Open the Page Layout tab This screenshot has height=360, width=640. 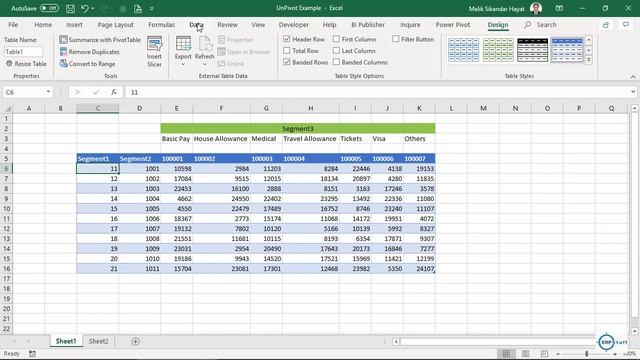click(x=116, y=25)
